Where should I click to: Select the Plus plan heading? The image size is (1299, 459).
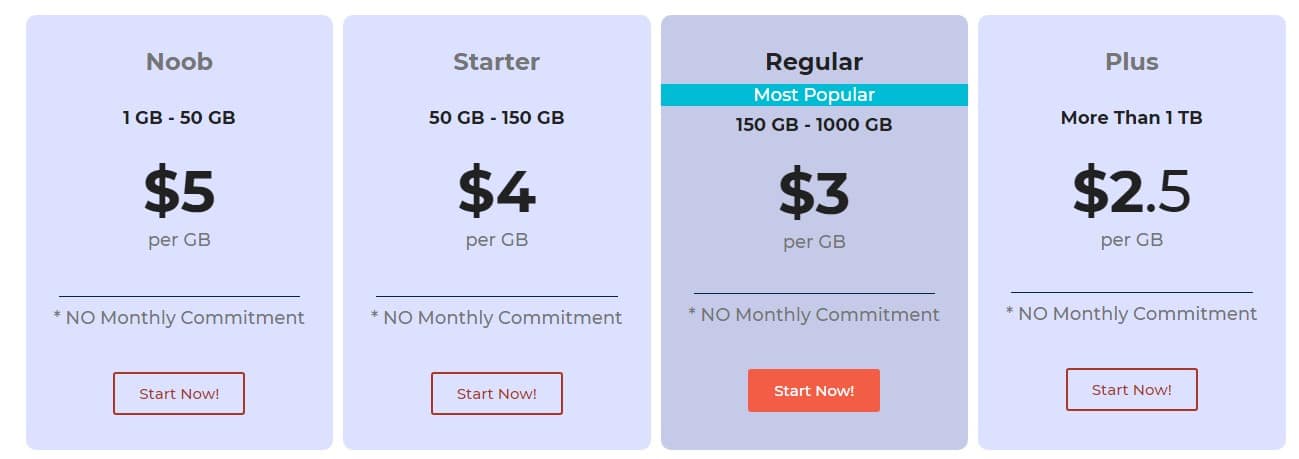click(x=1131, y=62)
